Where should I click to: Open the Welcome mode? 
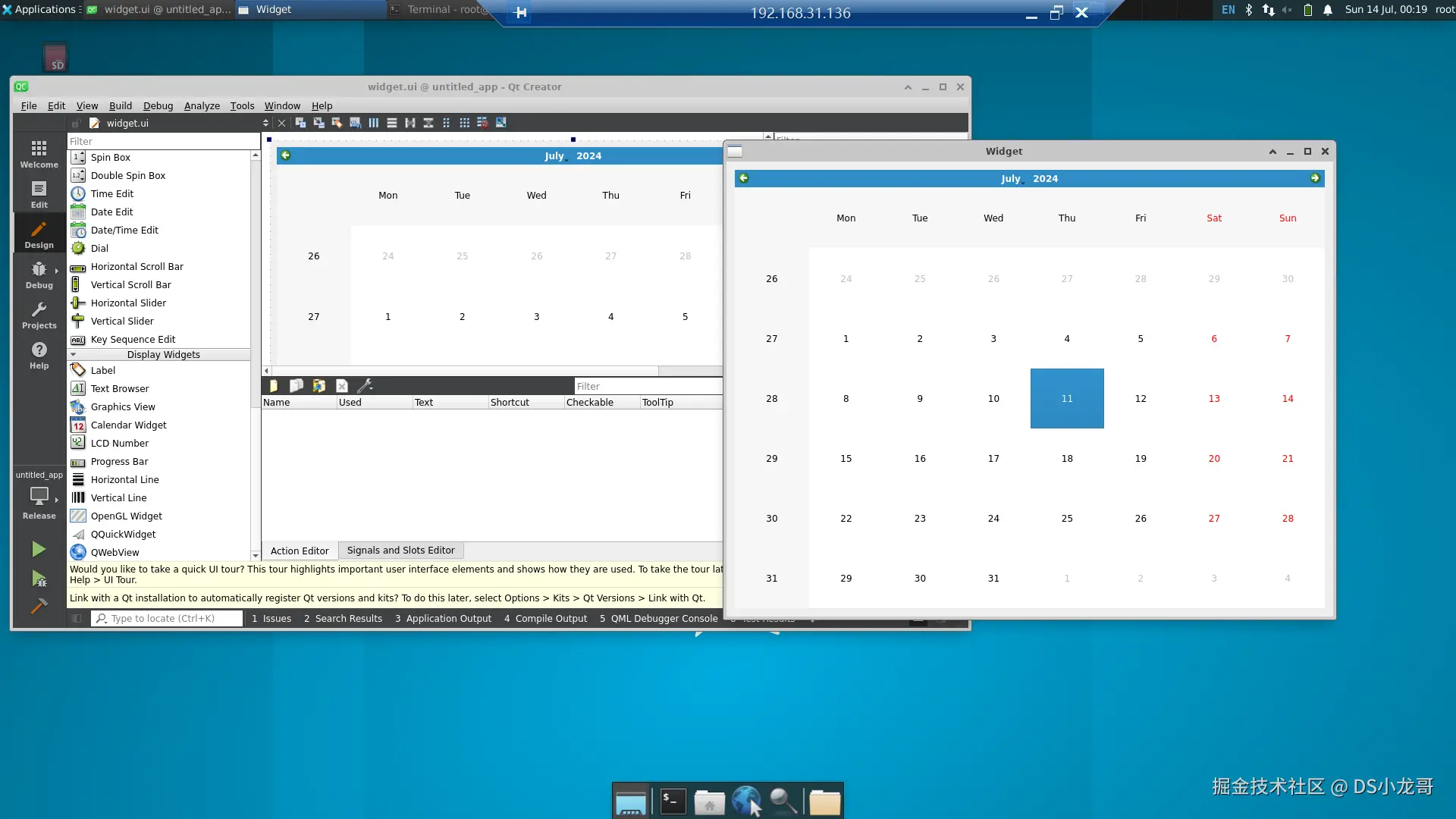[x=39, y=154]
